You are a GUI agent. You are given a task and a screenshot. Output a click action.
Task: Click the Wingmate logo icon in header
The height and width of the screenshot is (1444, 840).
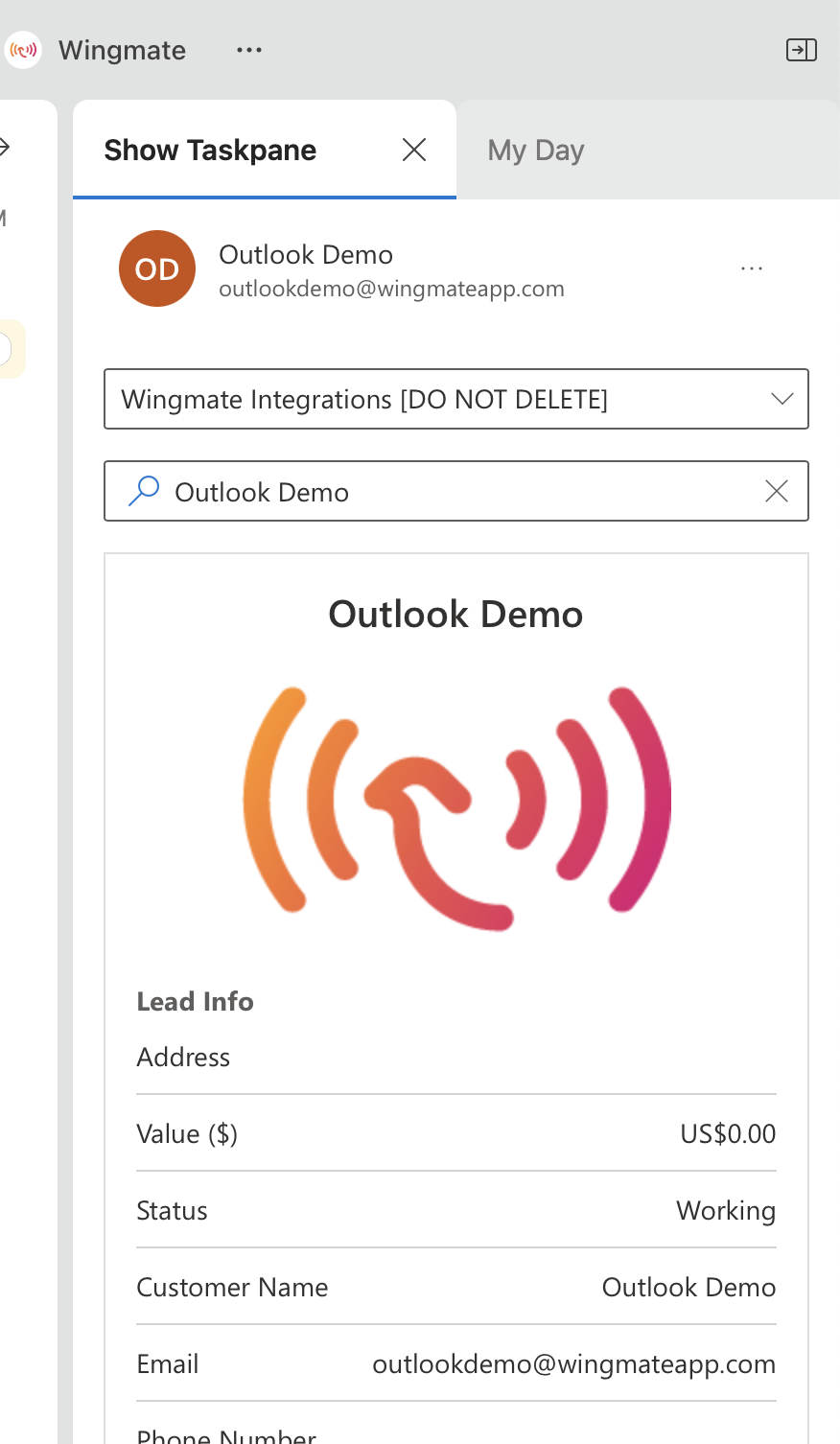pyautogui.click(x=23, y=50)
